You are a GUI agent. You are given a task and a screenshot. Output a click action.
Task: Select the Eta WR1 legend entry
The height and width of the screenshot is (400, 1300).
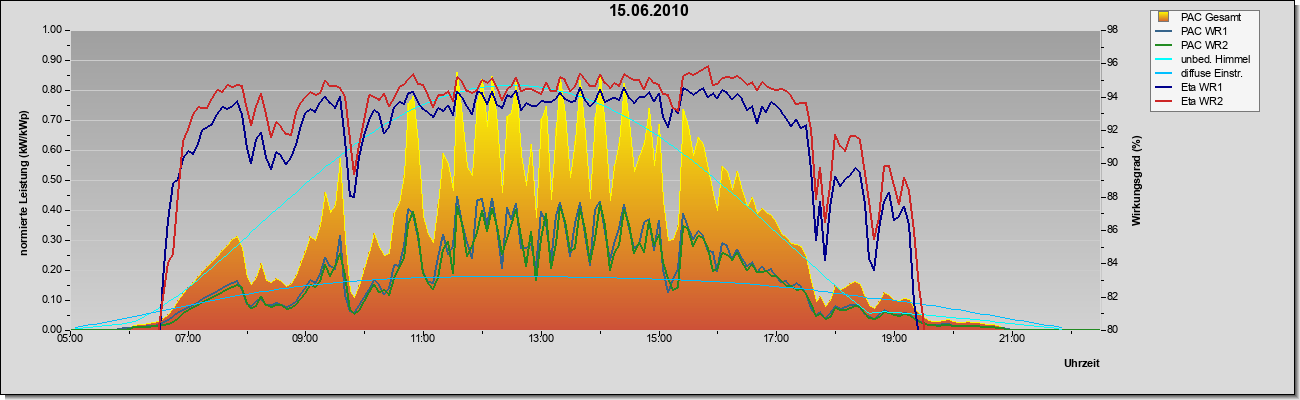click(x=1203, y=88)
